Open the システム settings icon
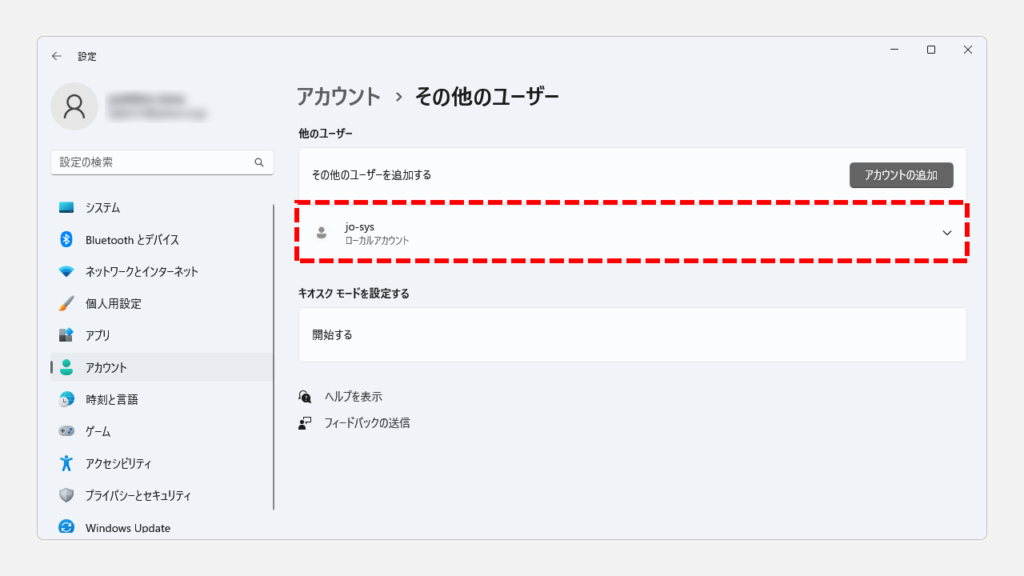This screenshot has height=576, width=1024. click(x=66, y=208)
